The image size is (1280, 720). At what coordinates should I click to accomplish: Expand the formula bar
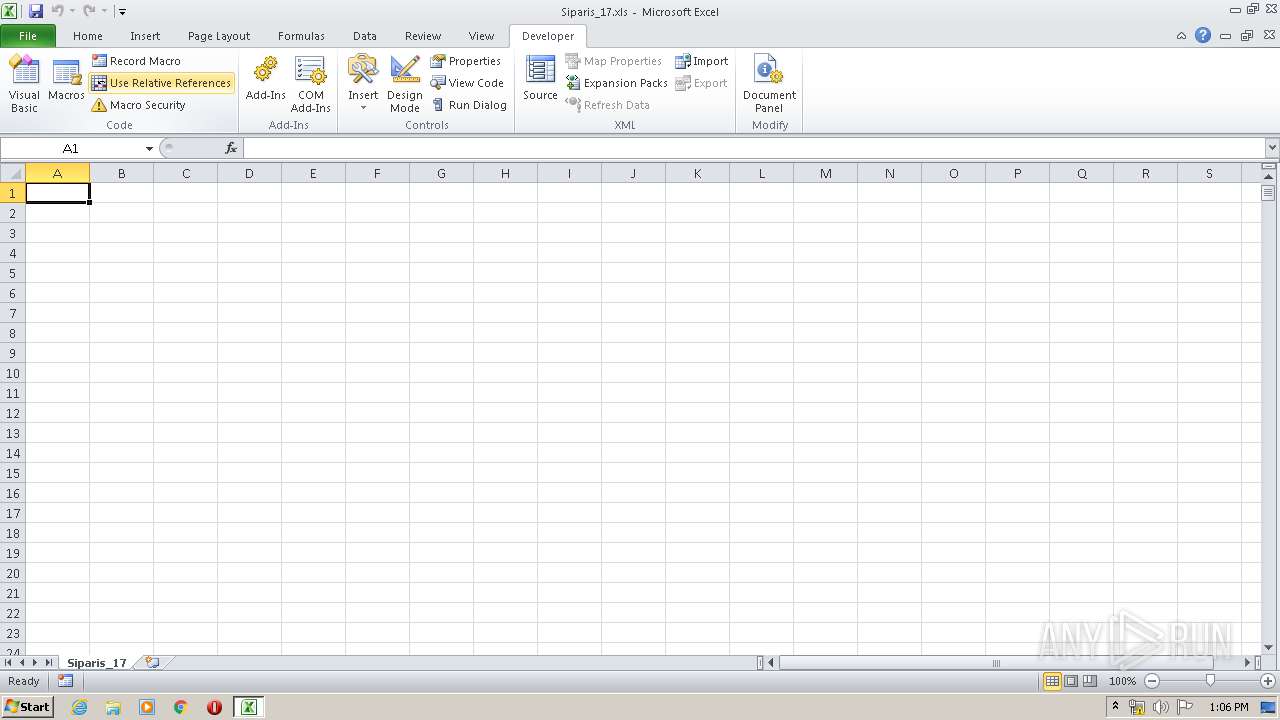[x=1271, y=148]
